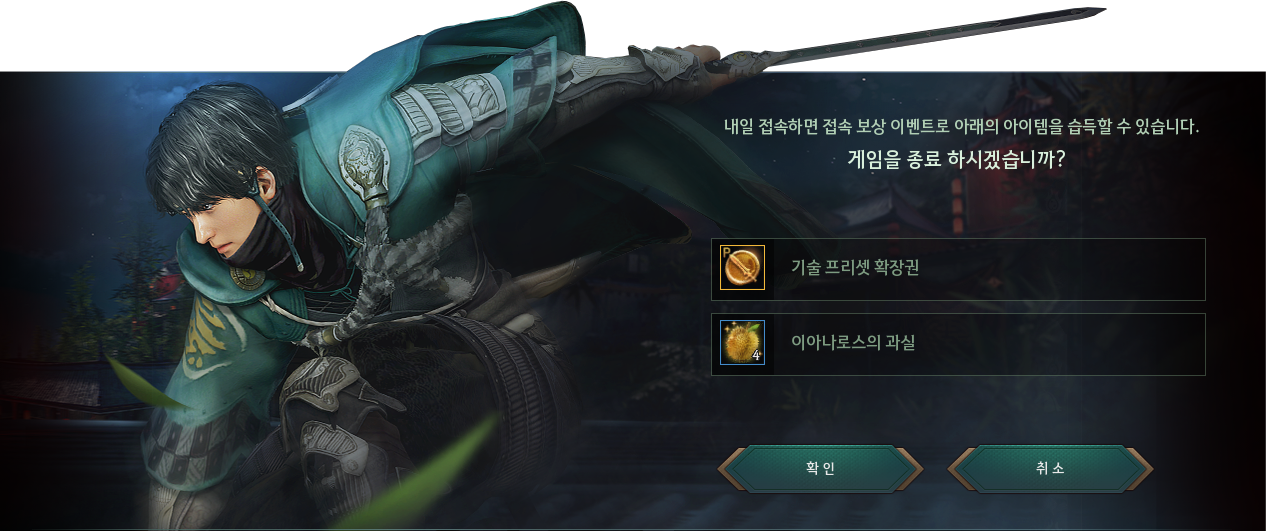The image size is (1266, 531).
Task: Select the 이아나로스의 과실 reward label
Action: coord(853,342)
